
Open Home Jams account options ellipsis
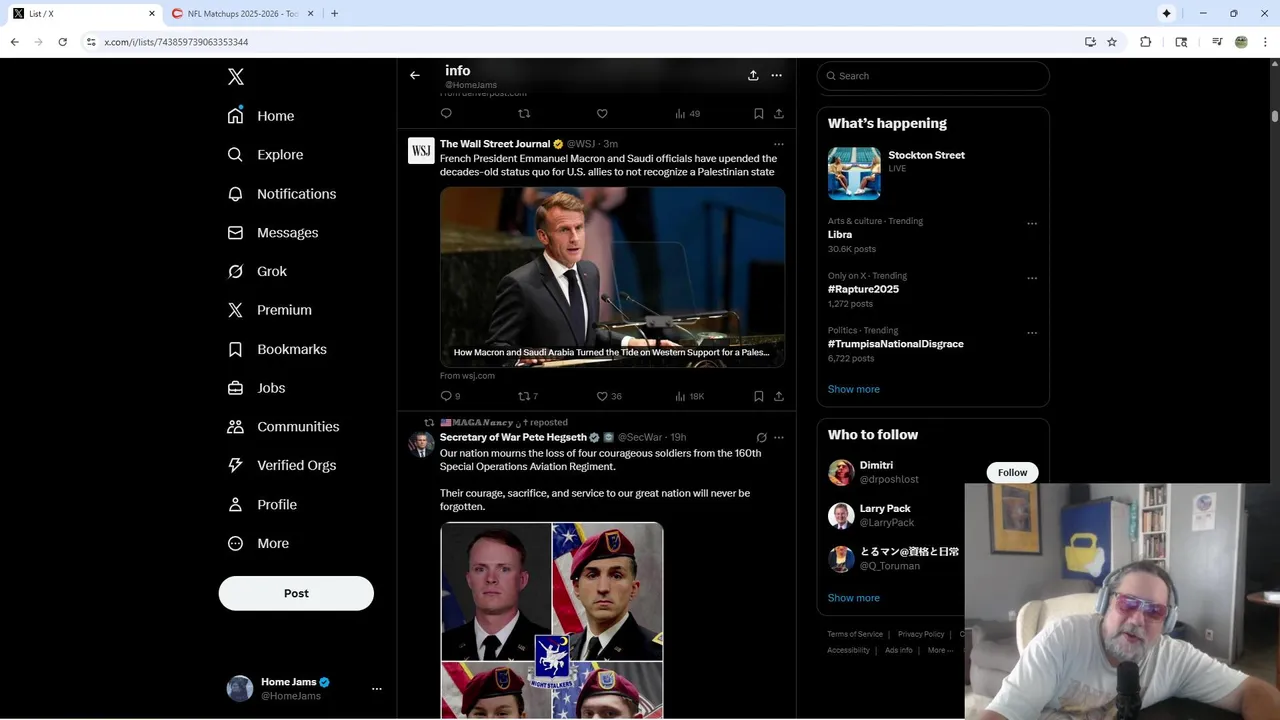point(376,689)
